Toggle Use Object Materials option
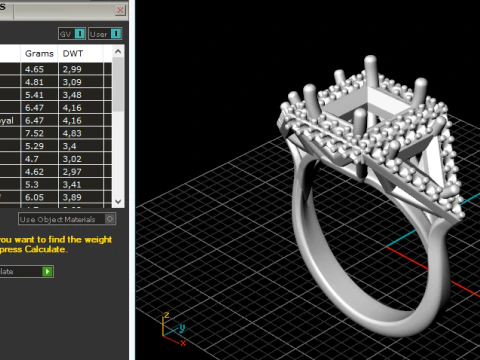Viewport: 480px width, 360px height. [67, 219]
